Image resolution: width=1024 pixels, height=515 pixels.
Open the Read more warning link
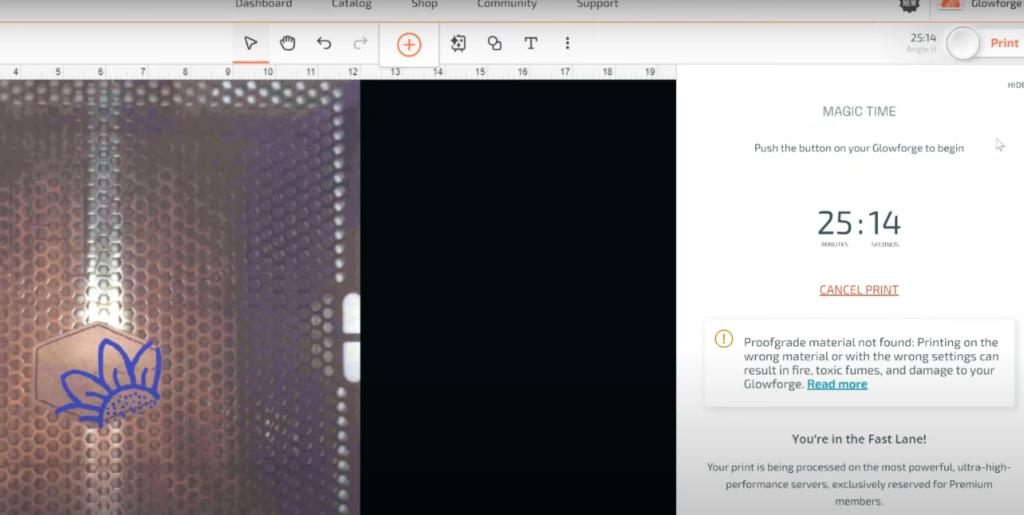coord(837,384)
